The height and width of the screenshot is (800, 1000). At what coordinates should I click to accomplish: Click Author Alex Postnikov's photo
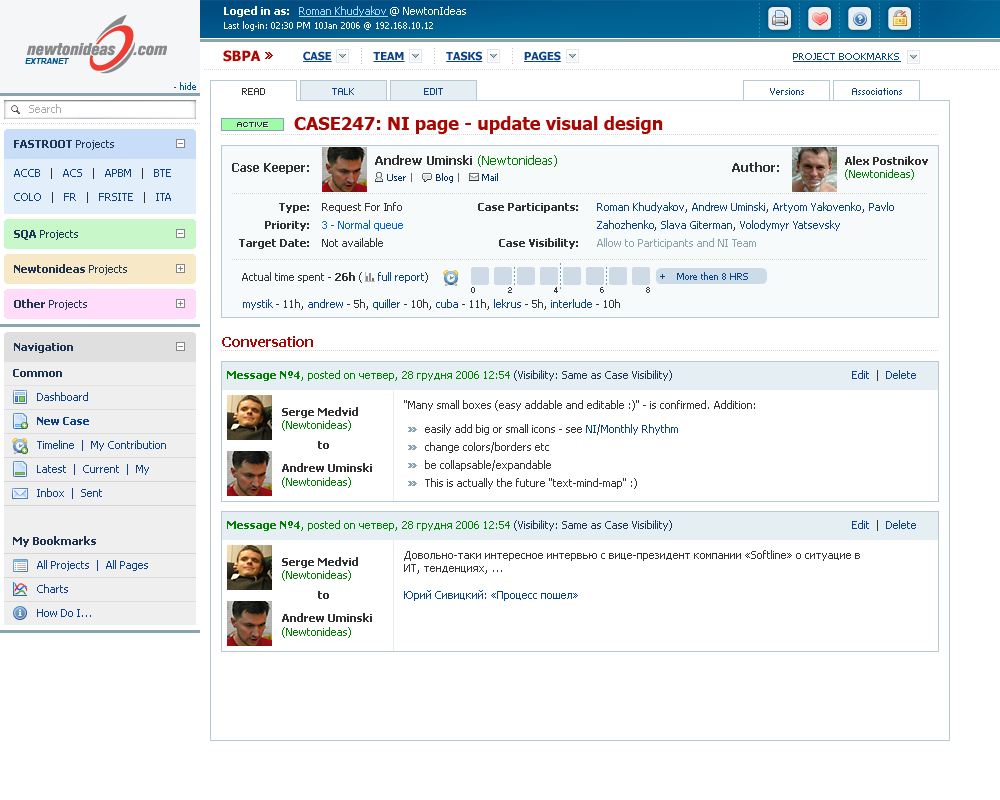pyautogui.click(x=814, y=169)
